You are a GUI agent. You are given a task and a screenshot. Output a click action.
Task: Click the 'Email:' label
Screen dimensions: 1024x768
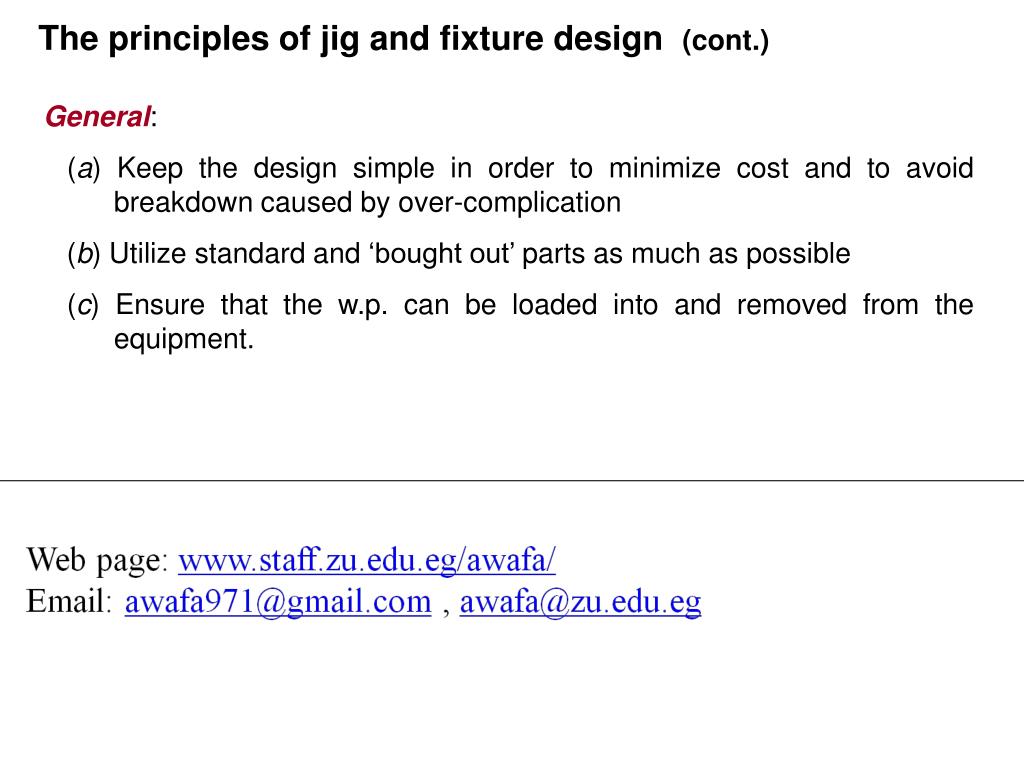(x=69, y=601)
